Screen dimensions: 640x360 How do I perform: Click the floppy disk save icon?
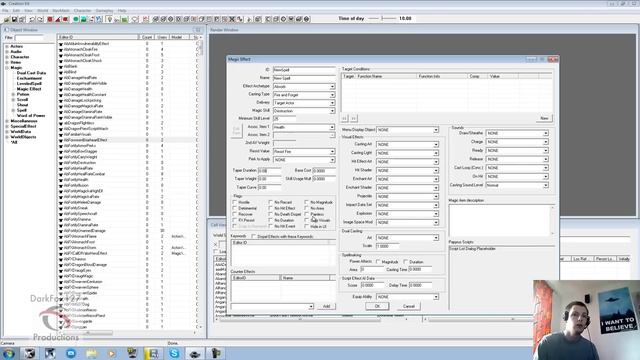click(14, 19)
